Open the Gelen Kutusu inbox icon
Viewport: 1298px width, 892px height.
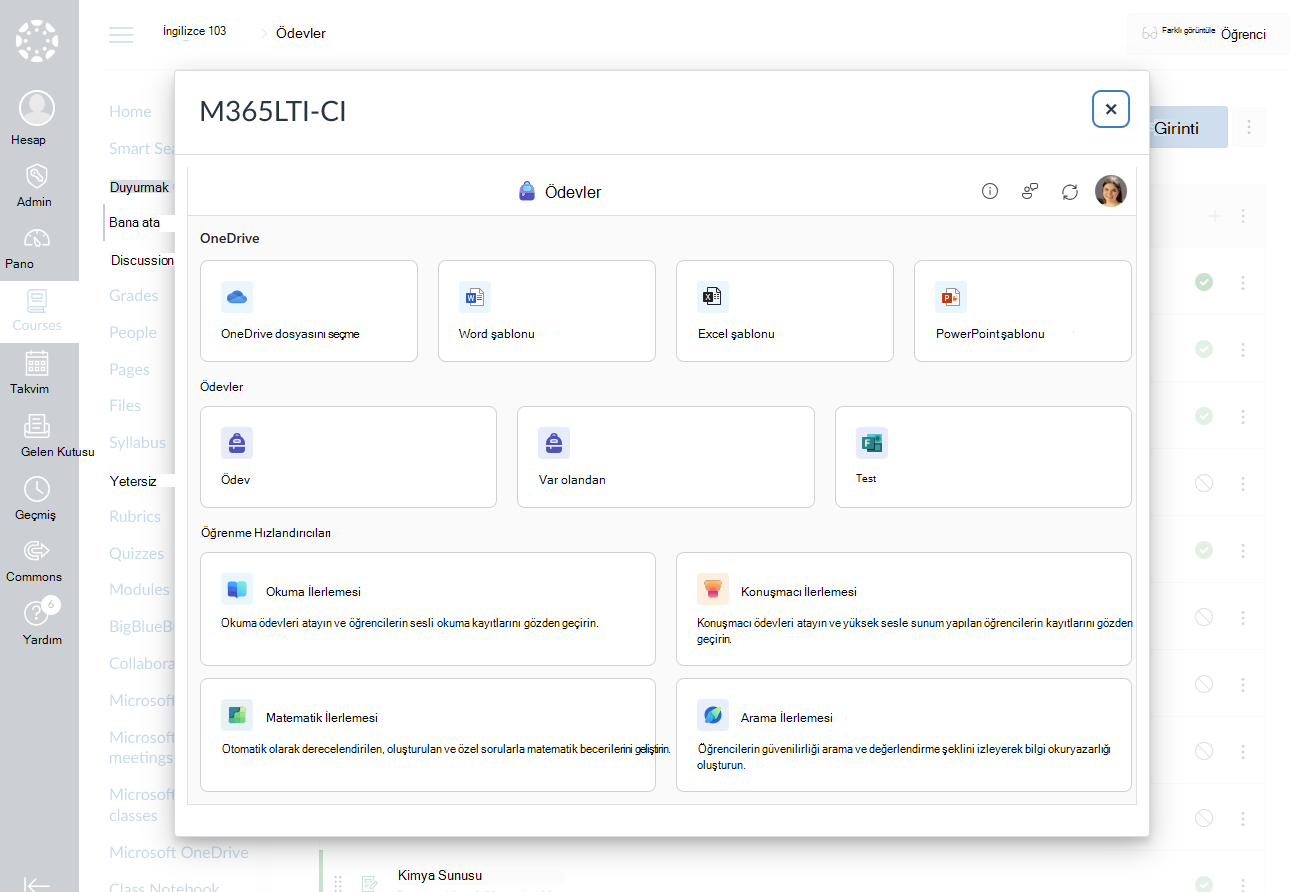tap(37, 426)
